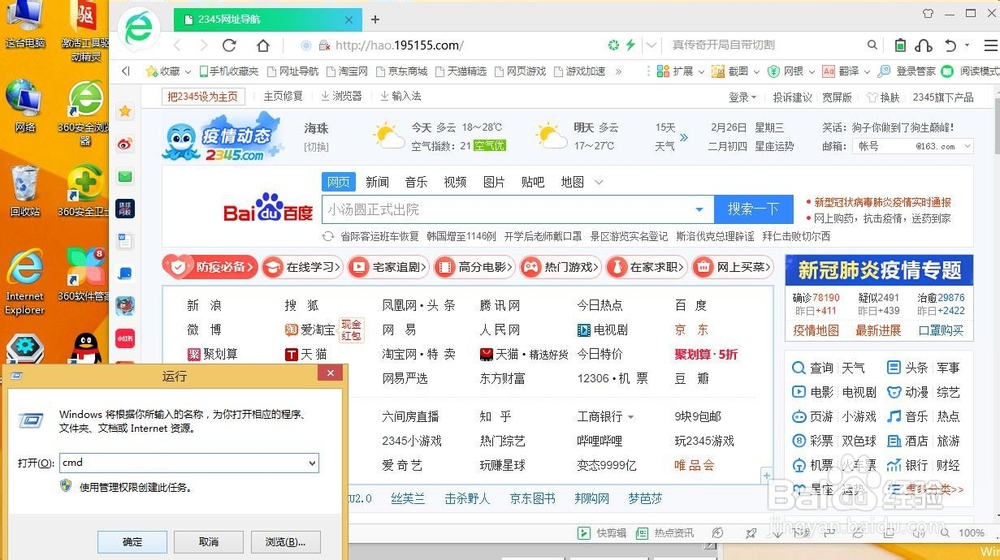This screenshot has height=560, width=1000.
Task: Close the 2345网址导航 tab
Action: click(349, 20)
